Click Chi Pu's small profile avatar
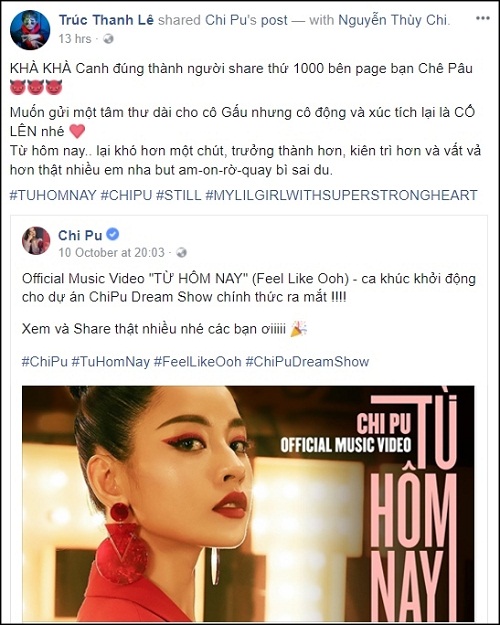500x625 pixels. [36, 241]
